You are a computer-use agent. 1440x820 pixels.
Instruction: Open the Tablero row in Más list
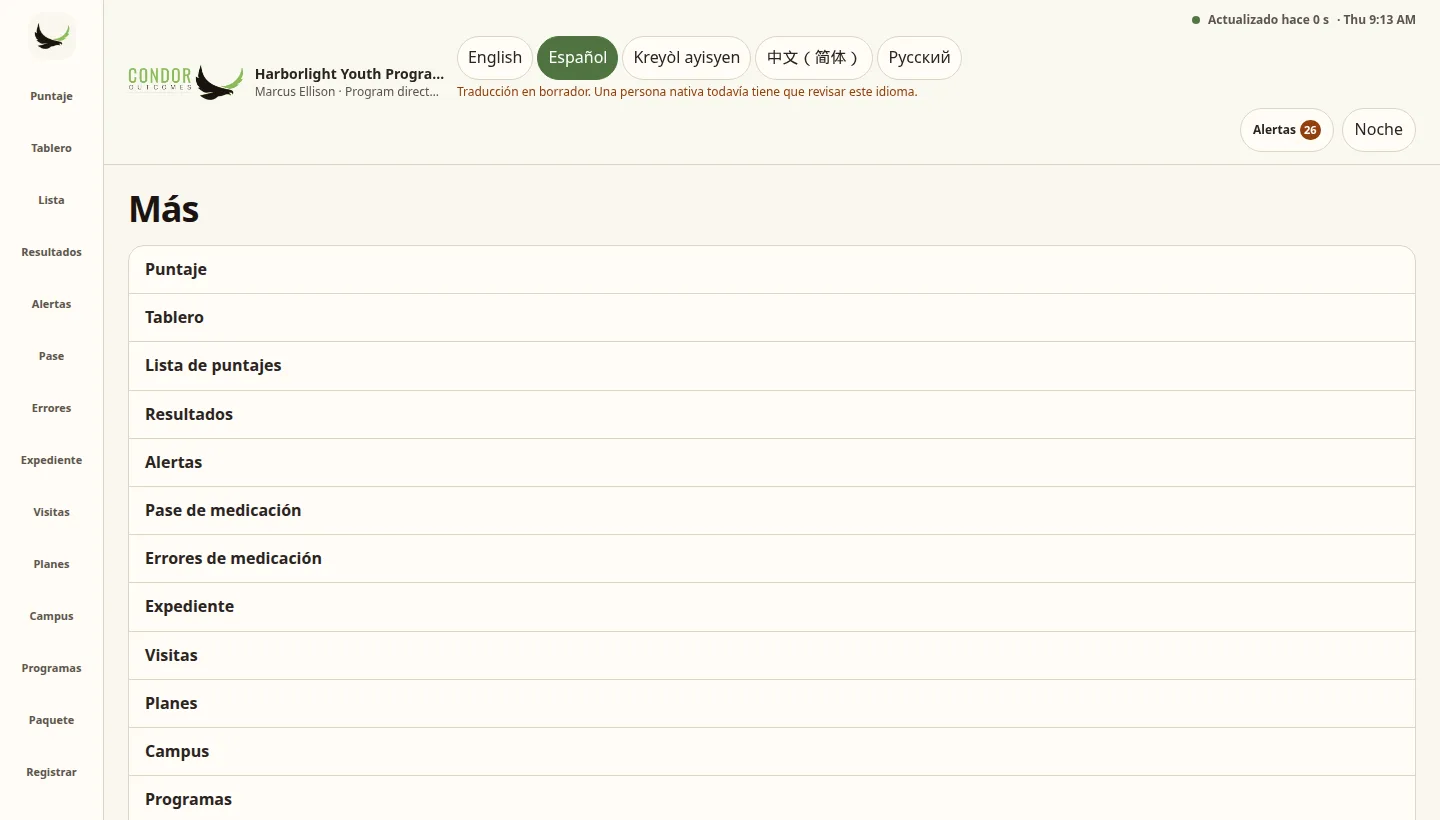tap(772, 318)
